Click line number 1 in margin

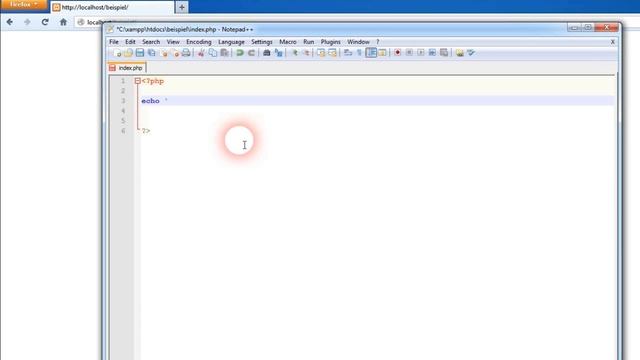(123, 81)
